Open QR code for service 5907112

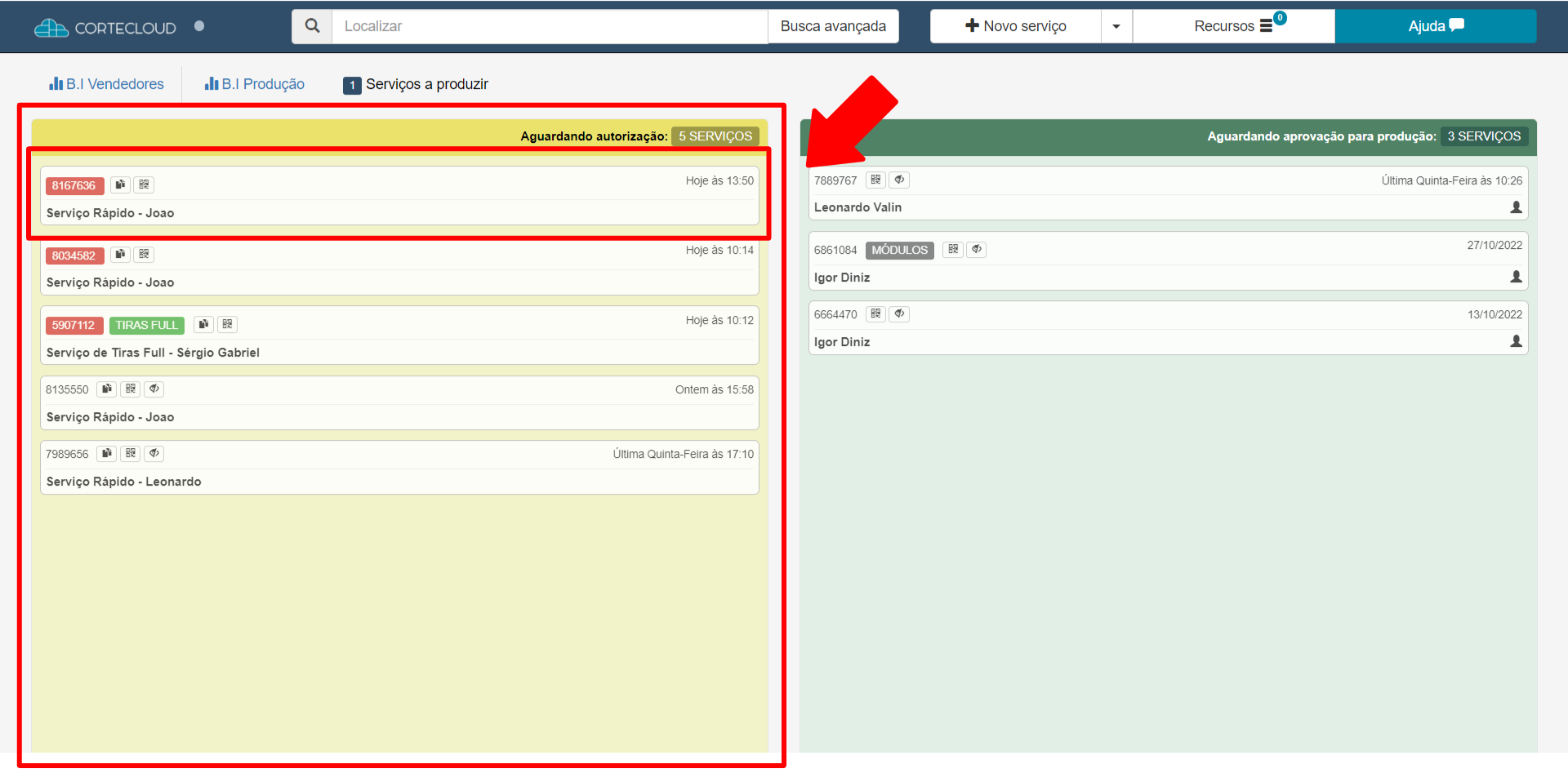coord(227,325)
